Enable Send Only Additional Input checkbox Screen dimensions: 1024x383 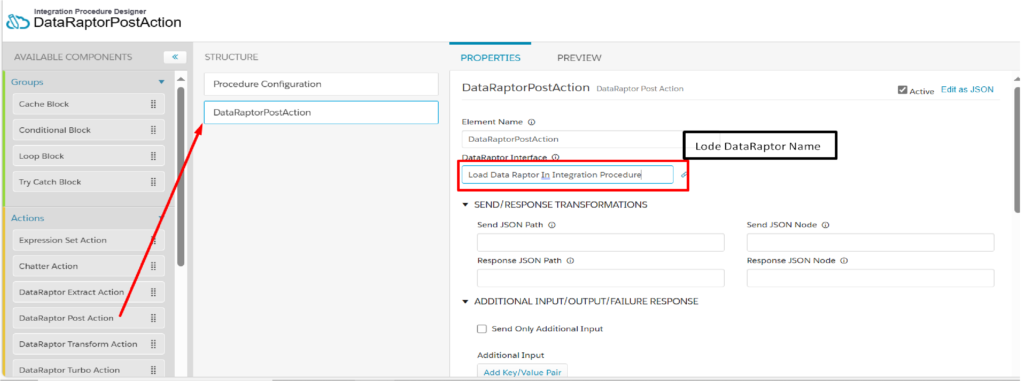[x=482, y=329]
